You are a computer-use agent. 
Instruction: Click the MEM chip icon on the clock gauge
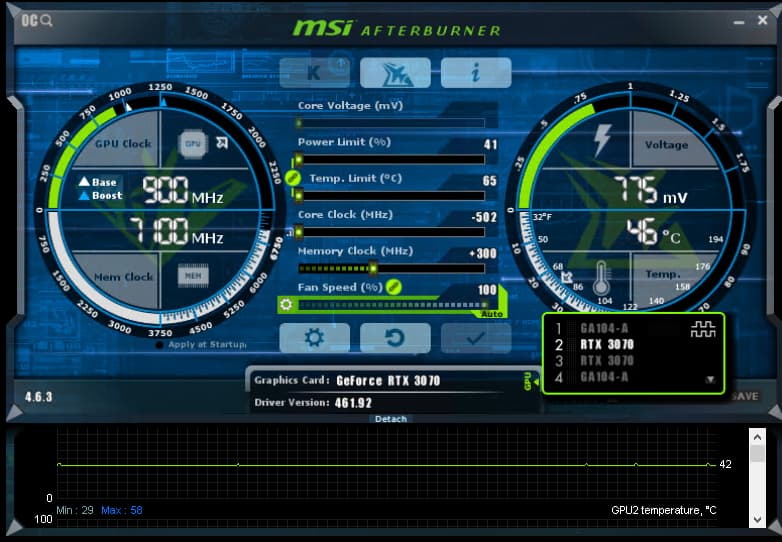click(x=193, y=275)
